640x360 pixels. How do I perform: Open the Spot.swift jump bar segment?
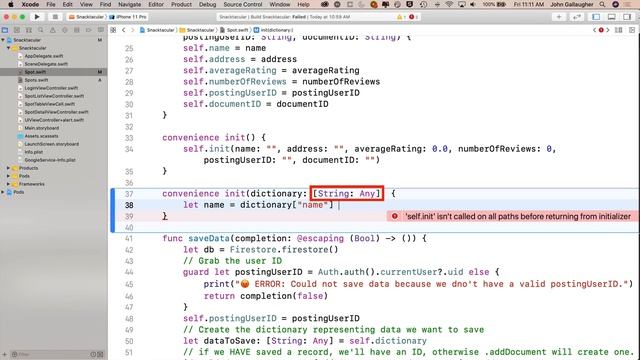pyautogui.click(x=234, y=30)
